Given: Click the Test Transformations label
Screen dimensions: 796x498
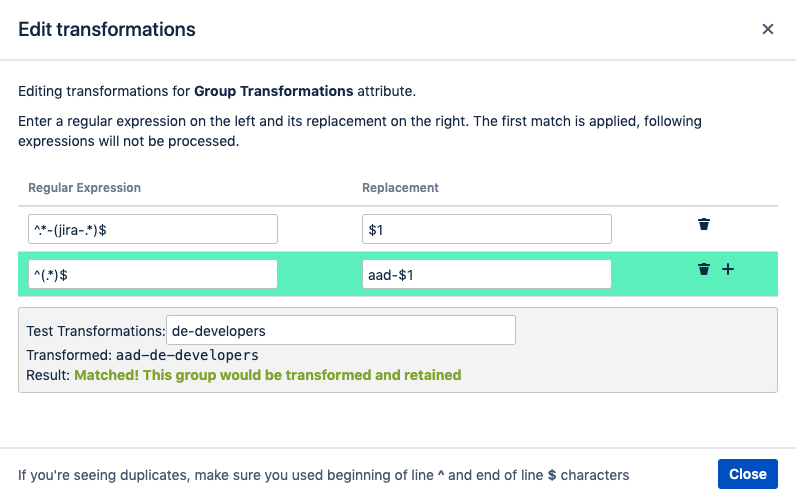Looking at the screenshot, I should [x=96, y=331].
